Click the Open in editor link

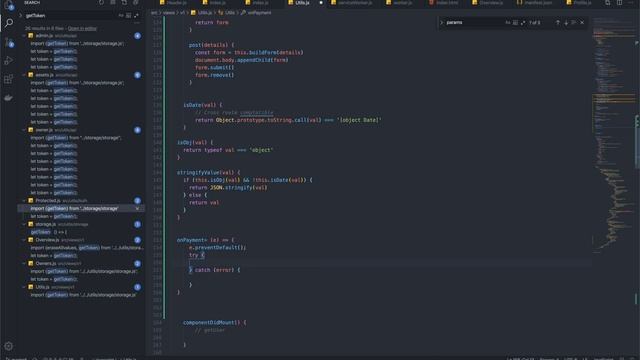(82, 29)
